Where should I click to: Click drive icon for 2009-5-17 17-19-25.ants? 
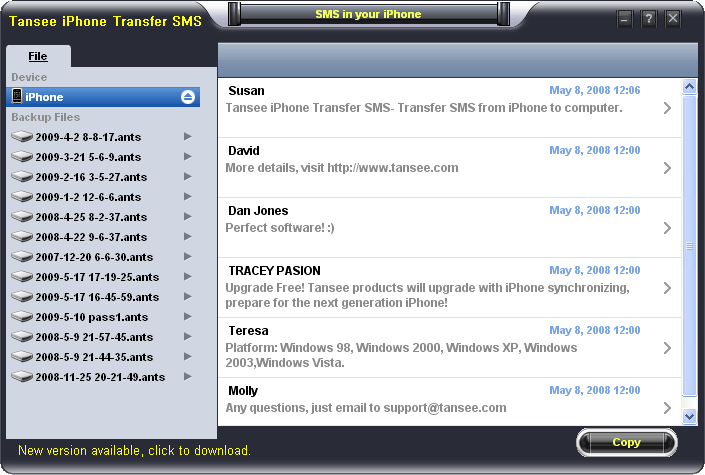point(22,277)
